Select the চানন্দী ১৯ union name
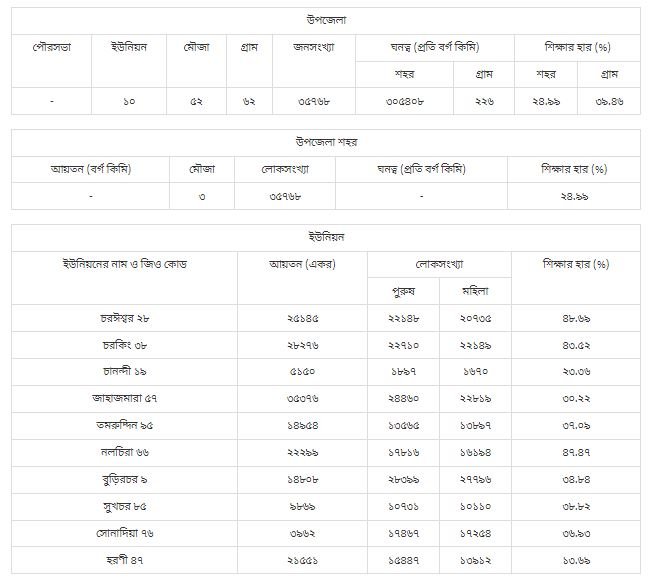The height and width of the screenshot is (582, 650). 125,370
